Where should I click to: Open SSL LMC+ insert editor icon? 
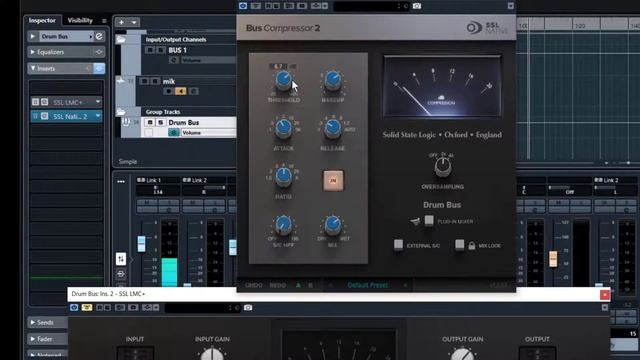point(44,102)
